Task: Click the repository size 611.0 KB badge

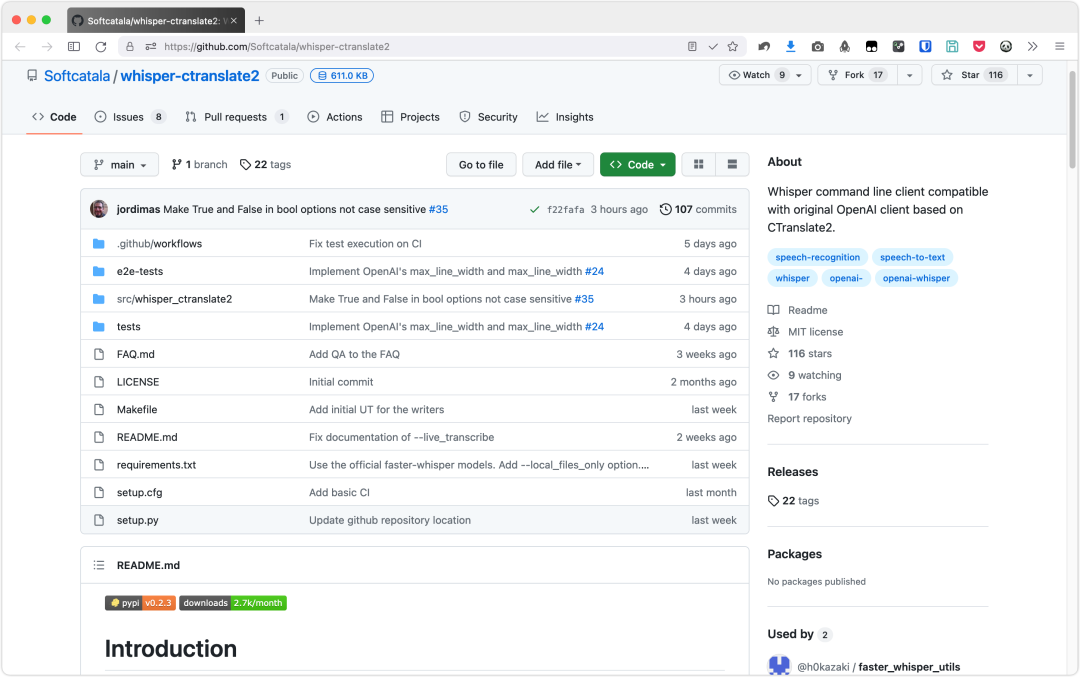Action: pos(342,76)
